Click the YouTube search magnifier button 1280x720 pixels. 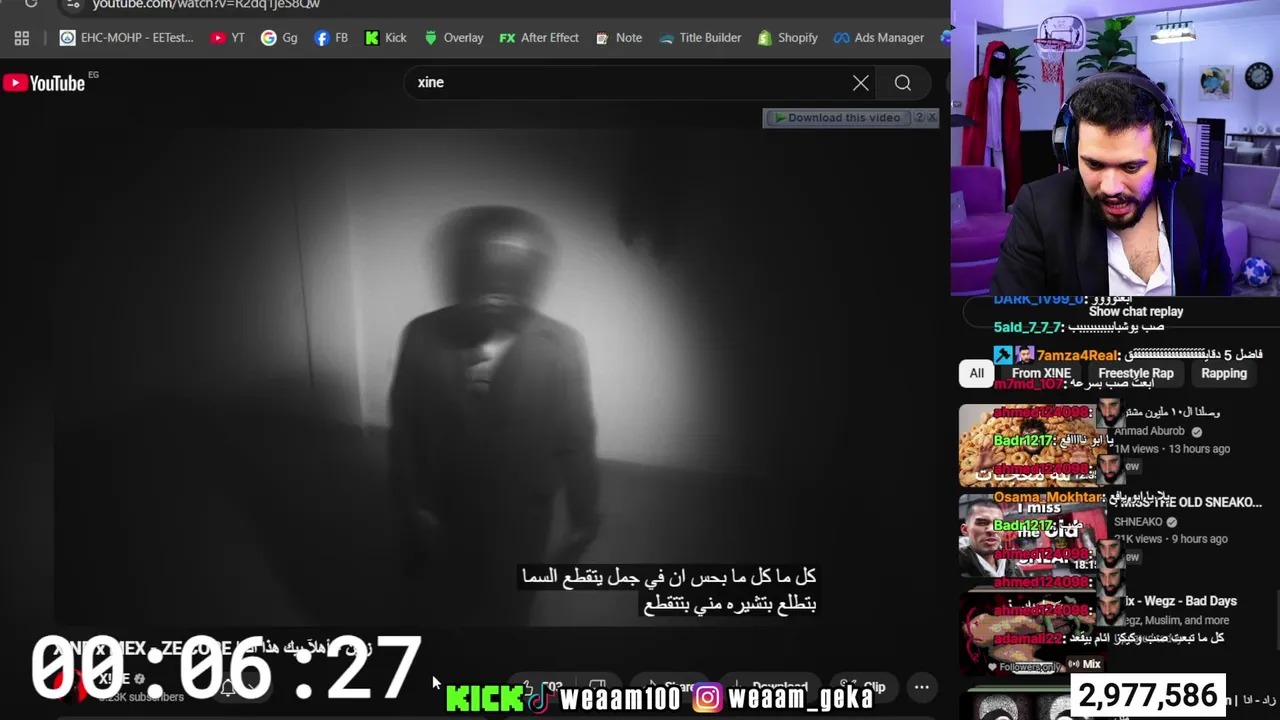click(903, 83)
